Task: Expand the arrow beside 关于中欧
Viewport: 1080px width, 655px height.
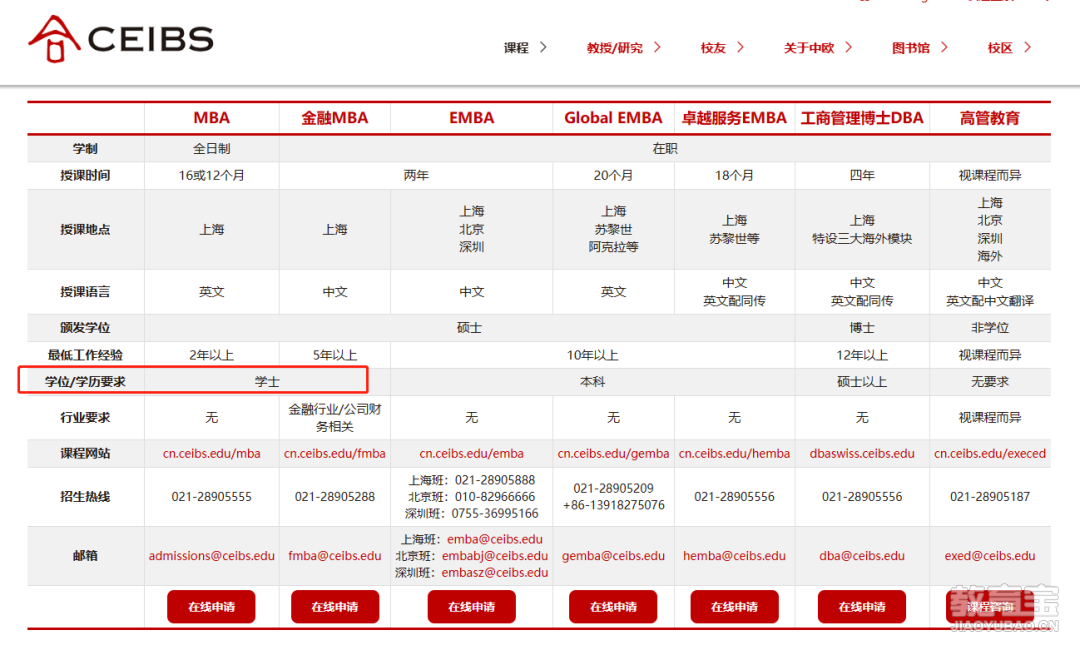Action: pyautogui.click(x=849, y=47)
